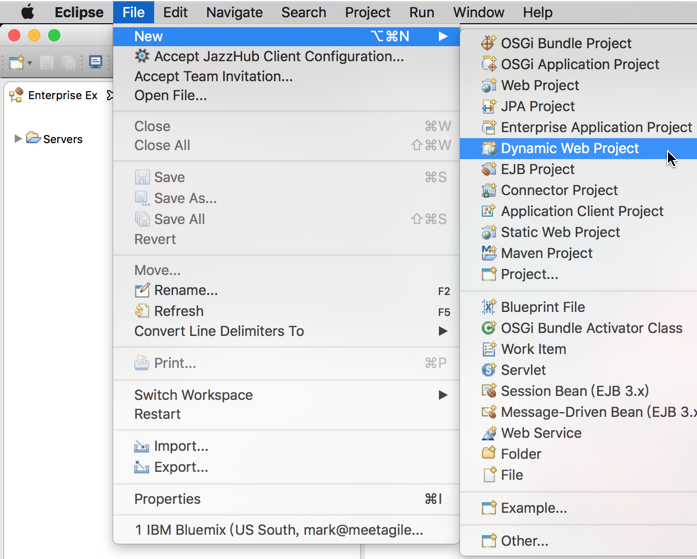Image resolution: width=697 pixels, height=559 pixels.
Task: Open the Search menu
Action: coord(304,12)
